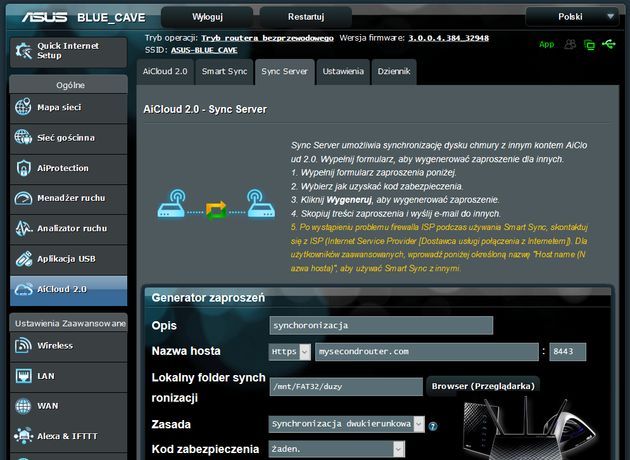Viewport: 630px width, 460px height.
Task: Click the sync arrows illustration icon
Action: pos(216,211)
